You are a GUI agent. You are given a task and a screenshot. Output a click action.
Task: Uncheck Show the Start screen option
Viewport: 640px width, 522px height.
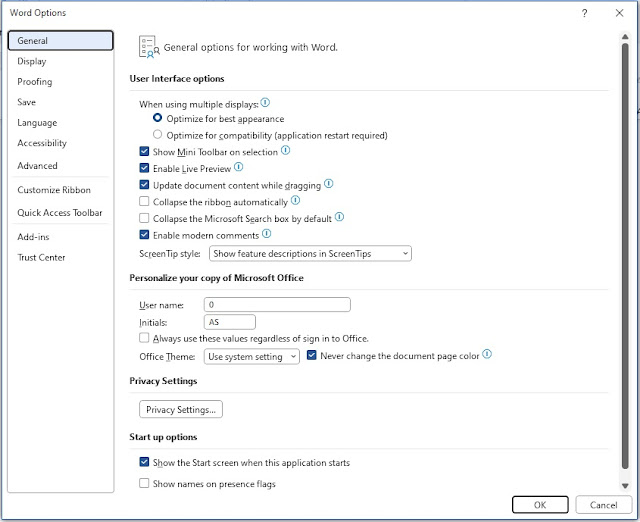(x=144, y=462)
